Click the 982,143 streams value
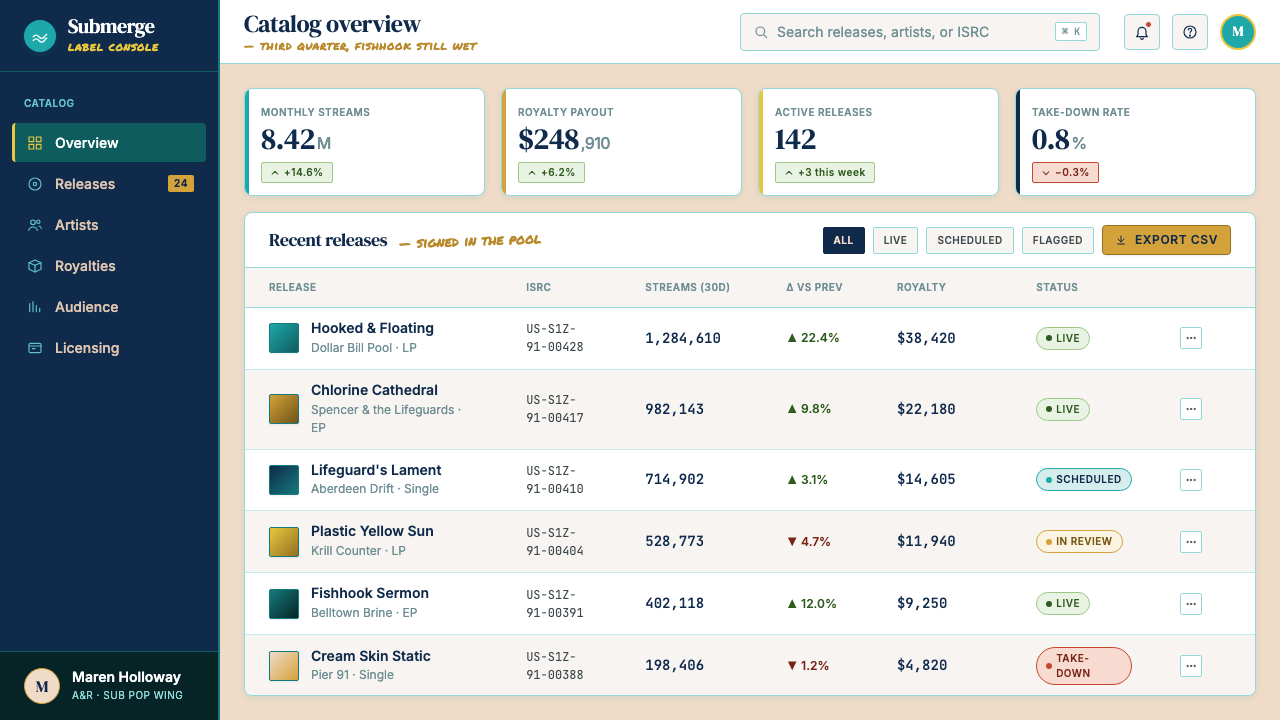 (674, 409)
